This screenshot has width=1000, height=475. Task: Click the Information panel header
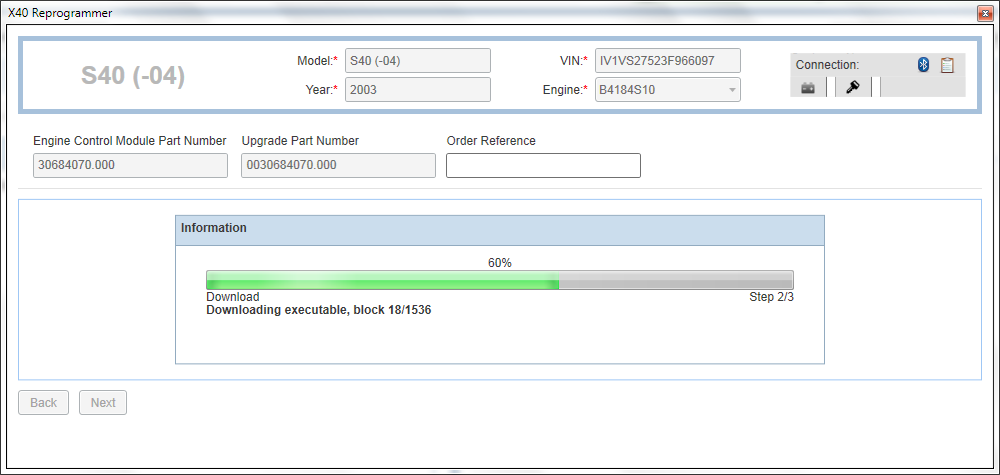499,230
